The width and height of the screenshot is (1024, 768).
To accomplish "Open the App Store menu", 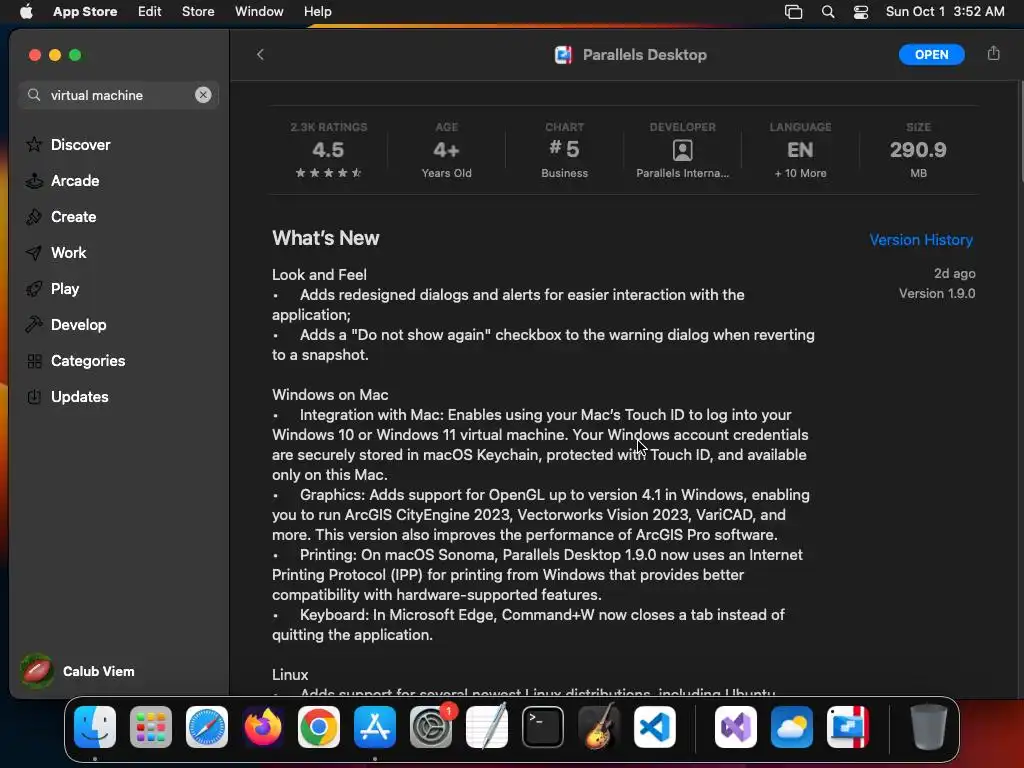I will [x=85, y=11].
